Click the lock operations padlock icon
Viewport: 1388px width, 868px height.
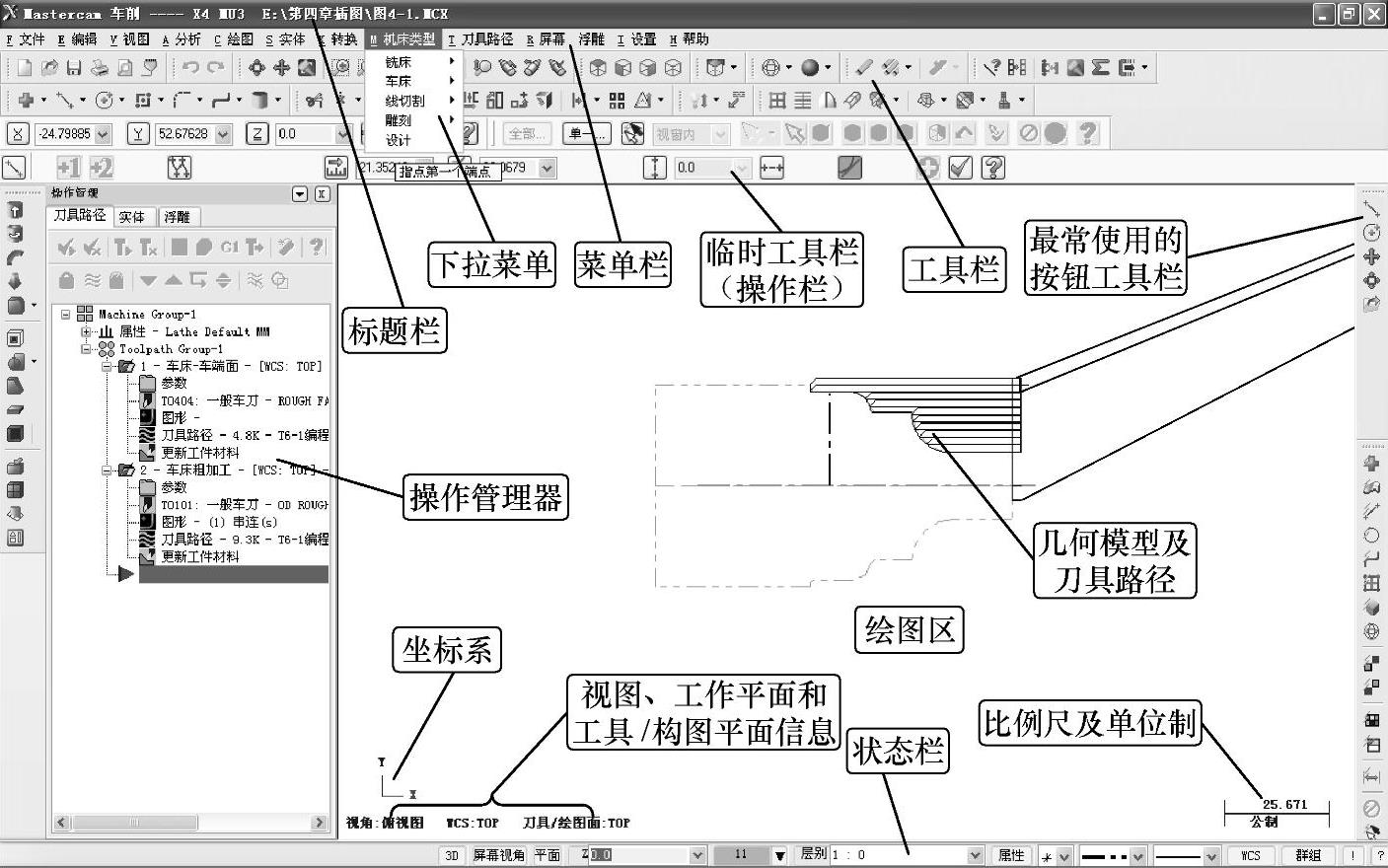point(67,280)
